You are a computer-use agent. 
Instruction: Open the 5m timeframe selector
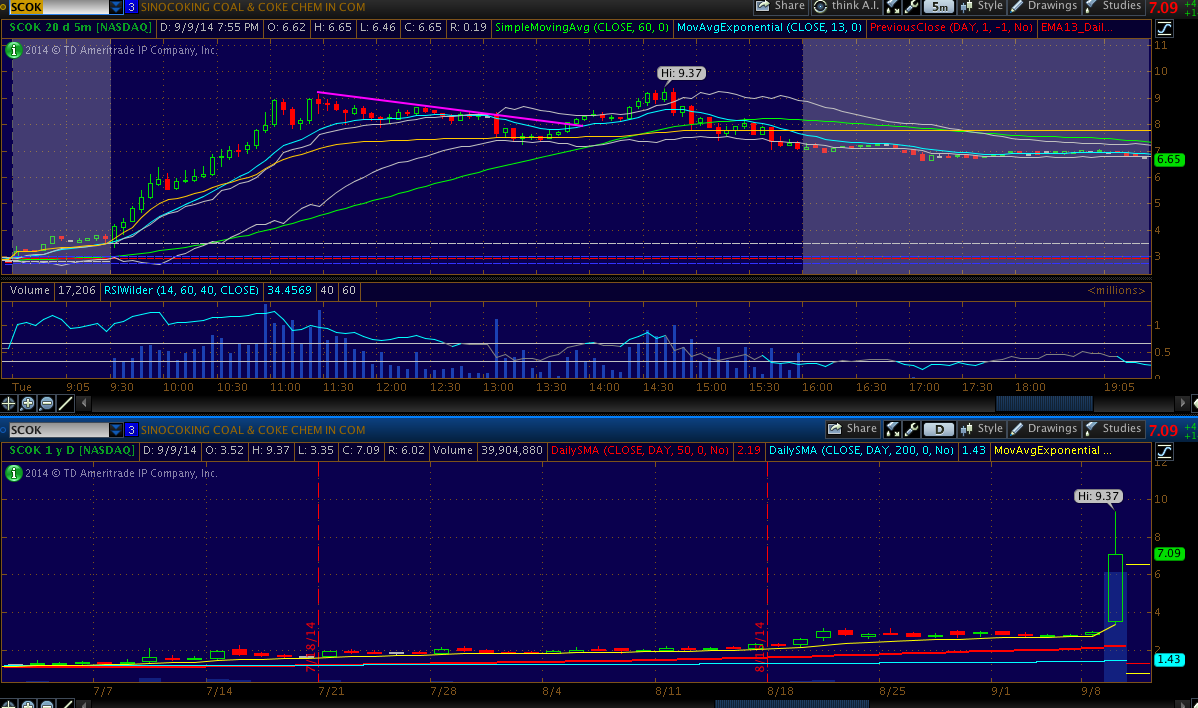point(938,6)
